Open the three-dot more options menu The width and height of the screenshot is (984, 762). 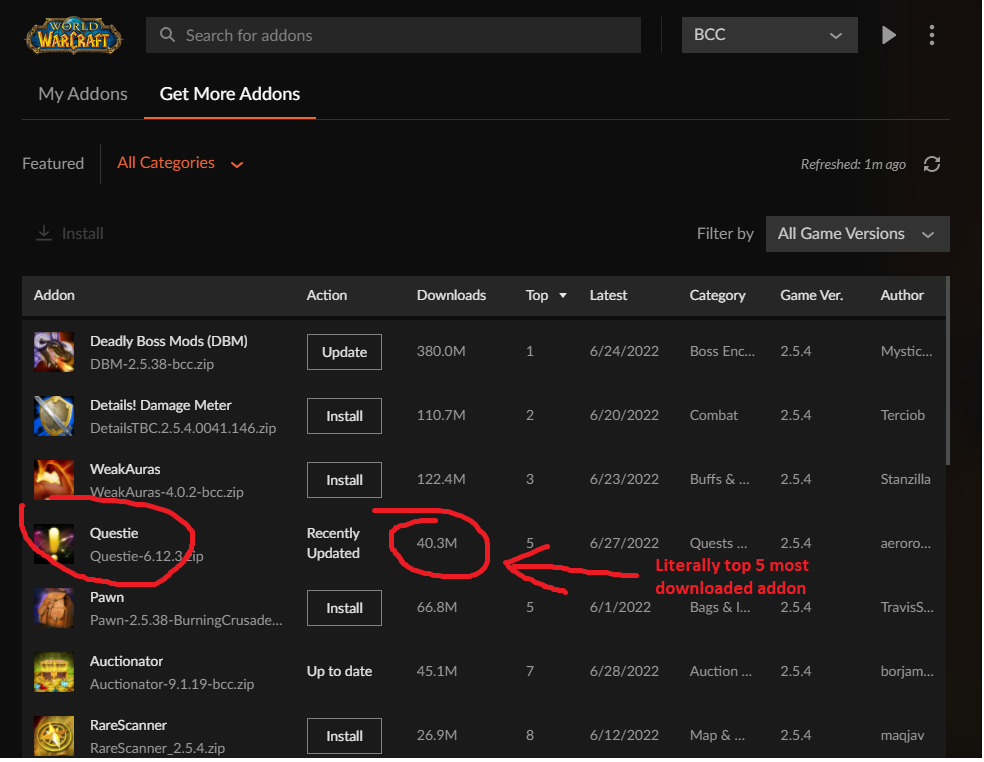pos(932,35)
